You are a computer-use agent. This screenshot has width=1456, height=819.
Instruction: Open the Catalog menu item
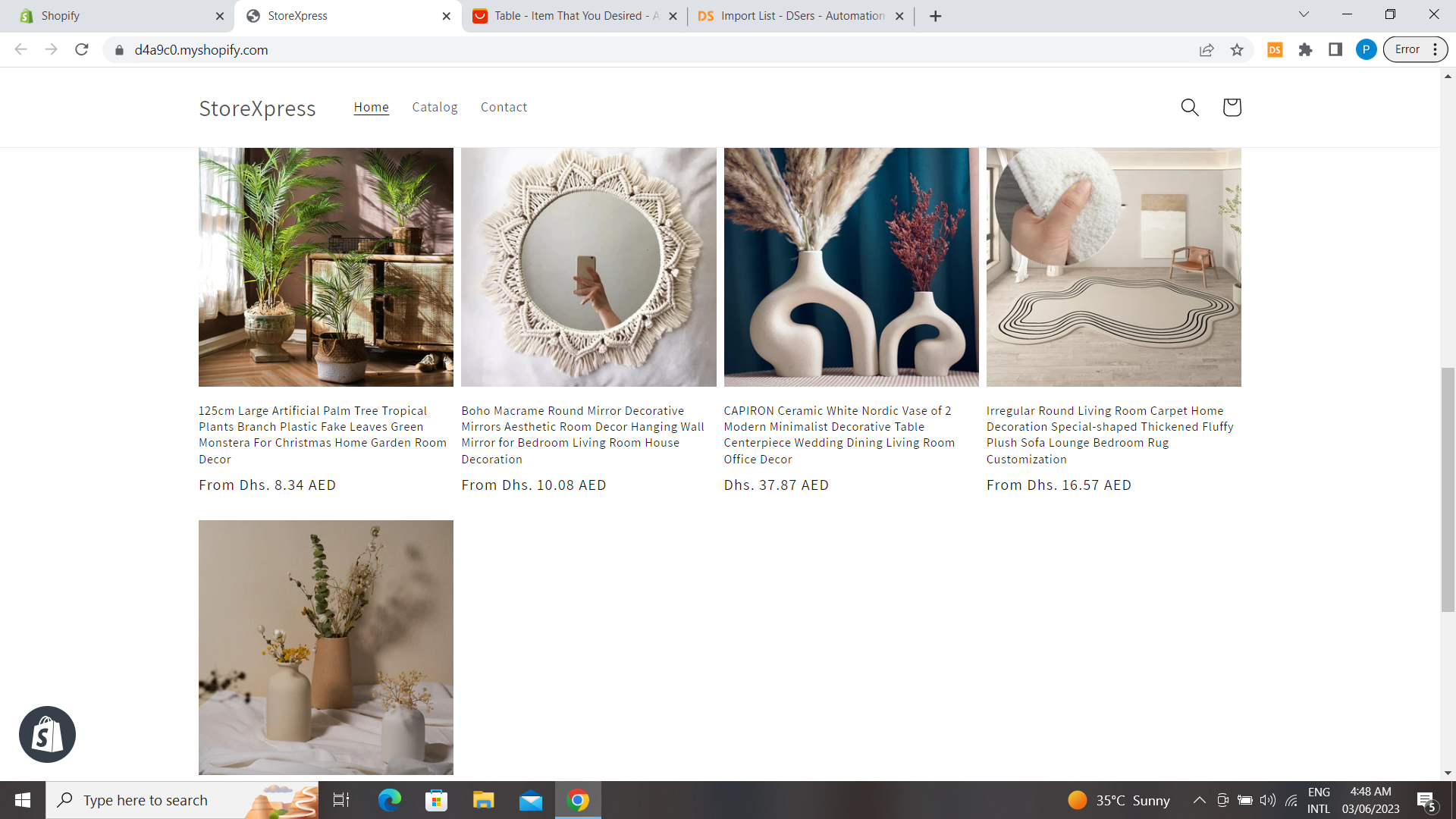tap(435, 107)
